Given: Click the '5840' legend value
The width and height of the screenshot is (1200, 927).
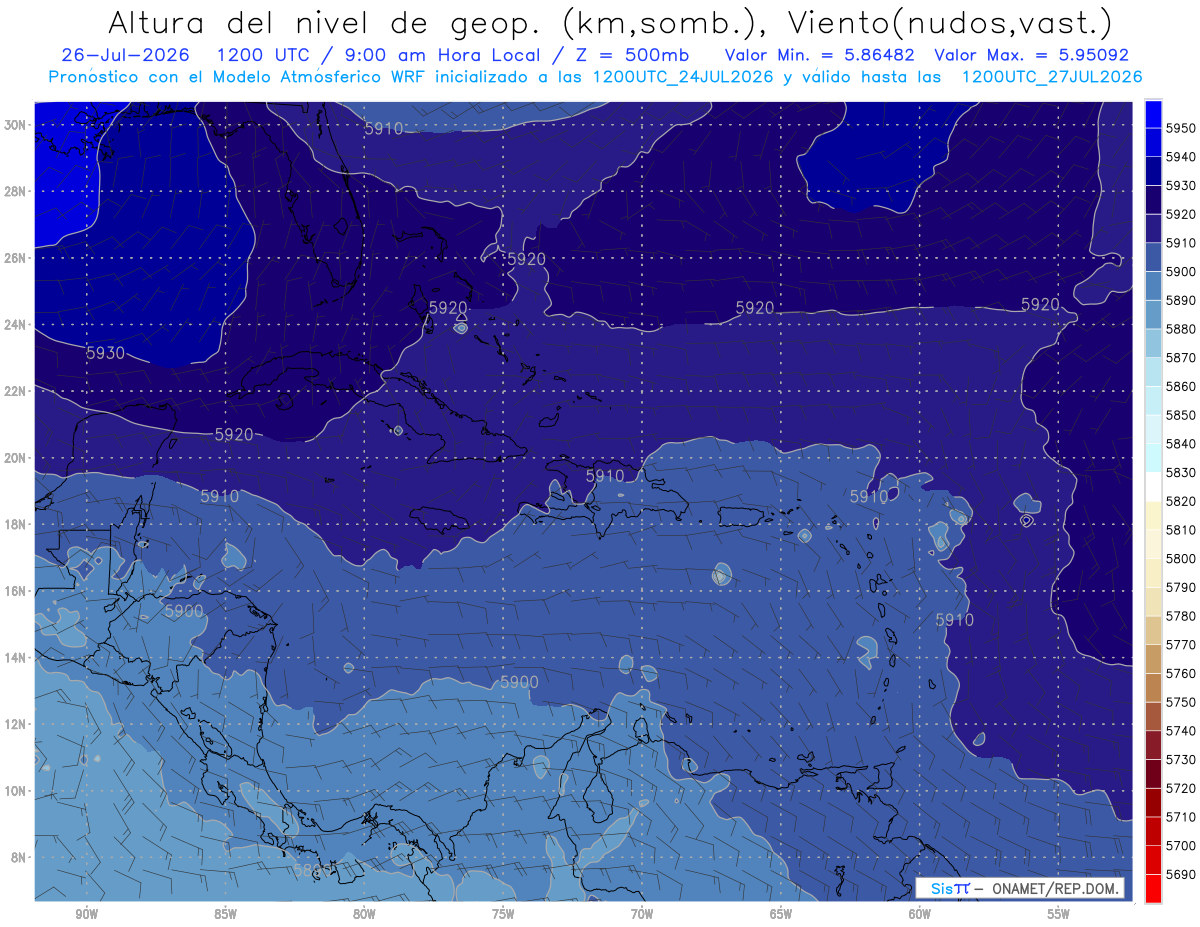Looking at the screenshot, I should click(1181, 443).
